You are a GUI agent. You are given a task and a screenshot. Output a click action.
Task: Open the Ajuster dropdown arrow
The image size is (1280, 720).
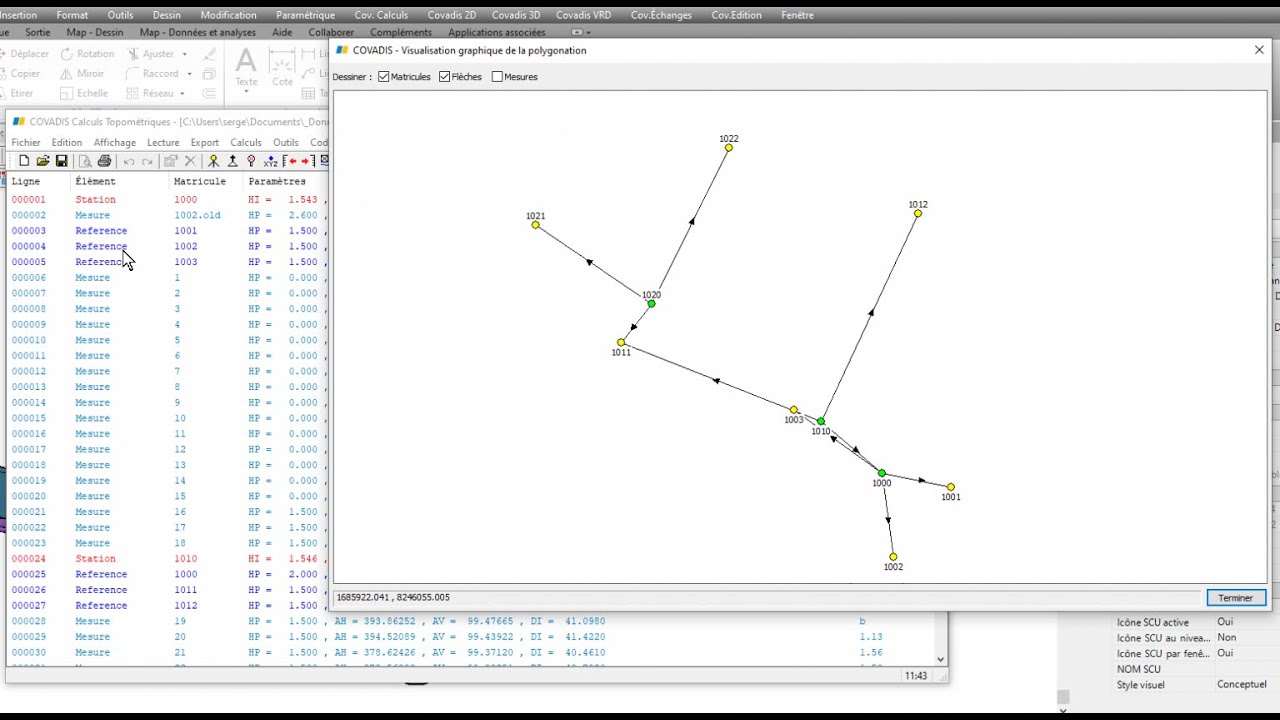tap(184, 54)
